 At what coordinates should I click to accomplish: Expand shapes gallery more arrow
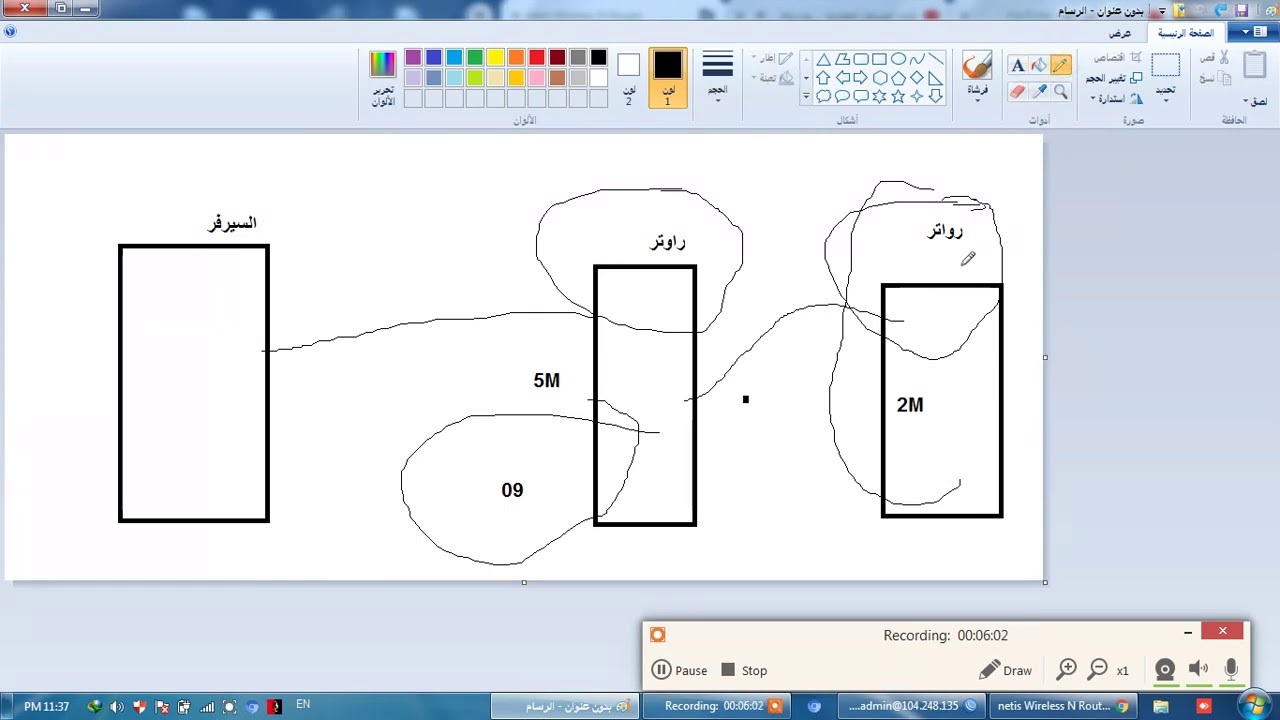805,97
